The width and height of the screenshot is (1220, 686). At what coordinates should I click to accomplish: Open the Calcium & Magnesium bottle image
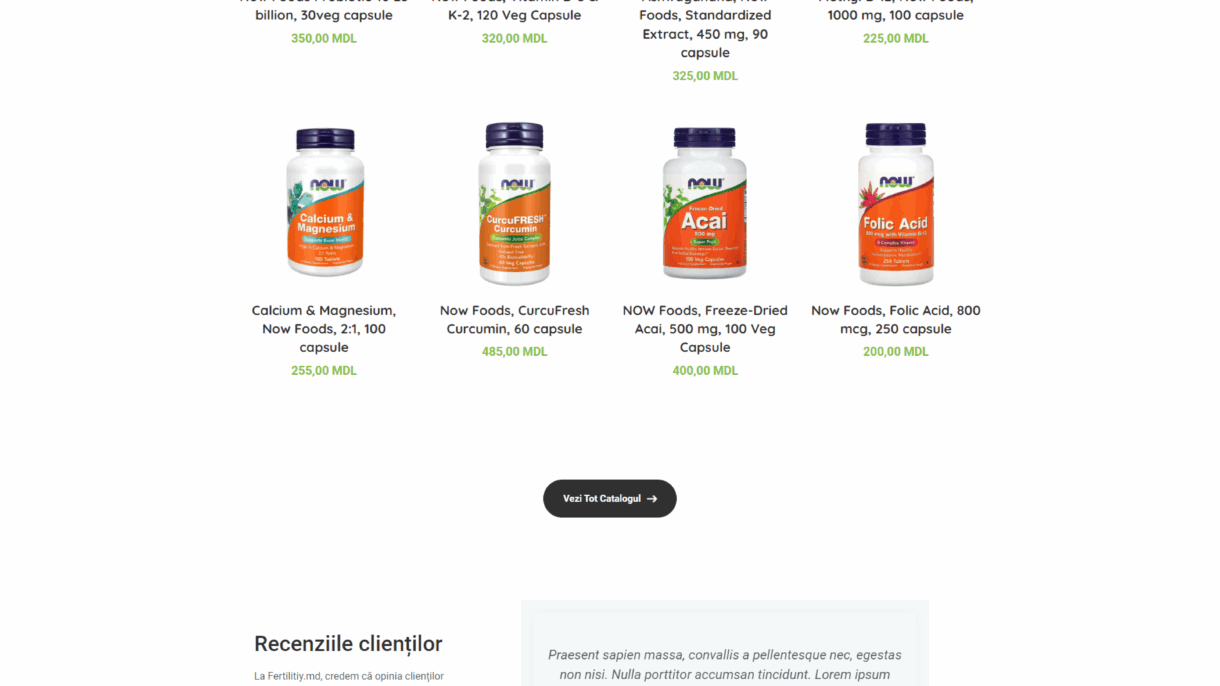[324, 202]
